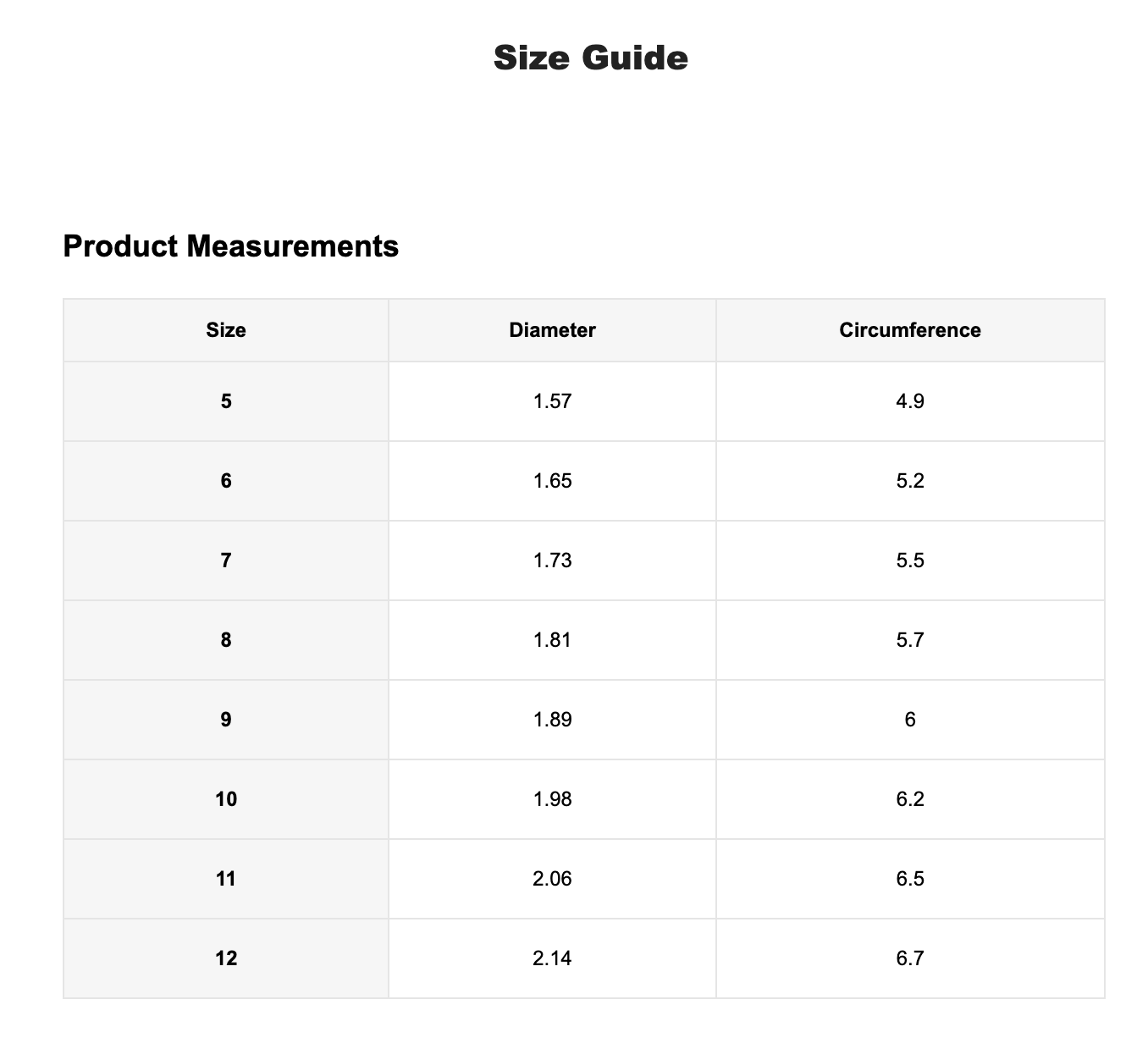Select the size 8 row label

[x=226, y=640]
